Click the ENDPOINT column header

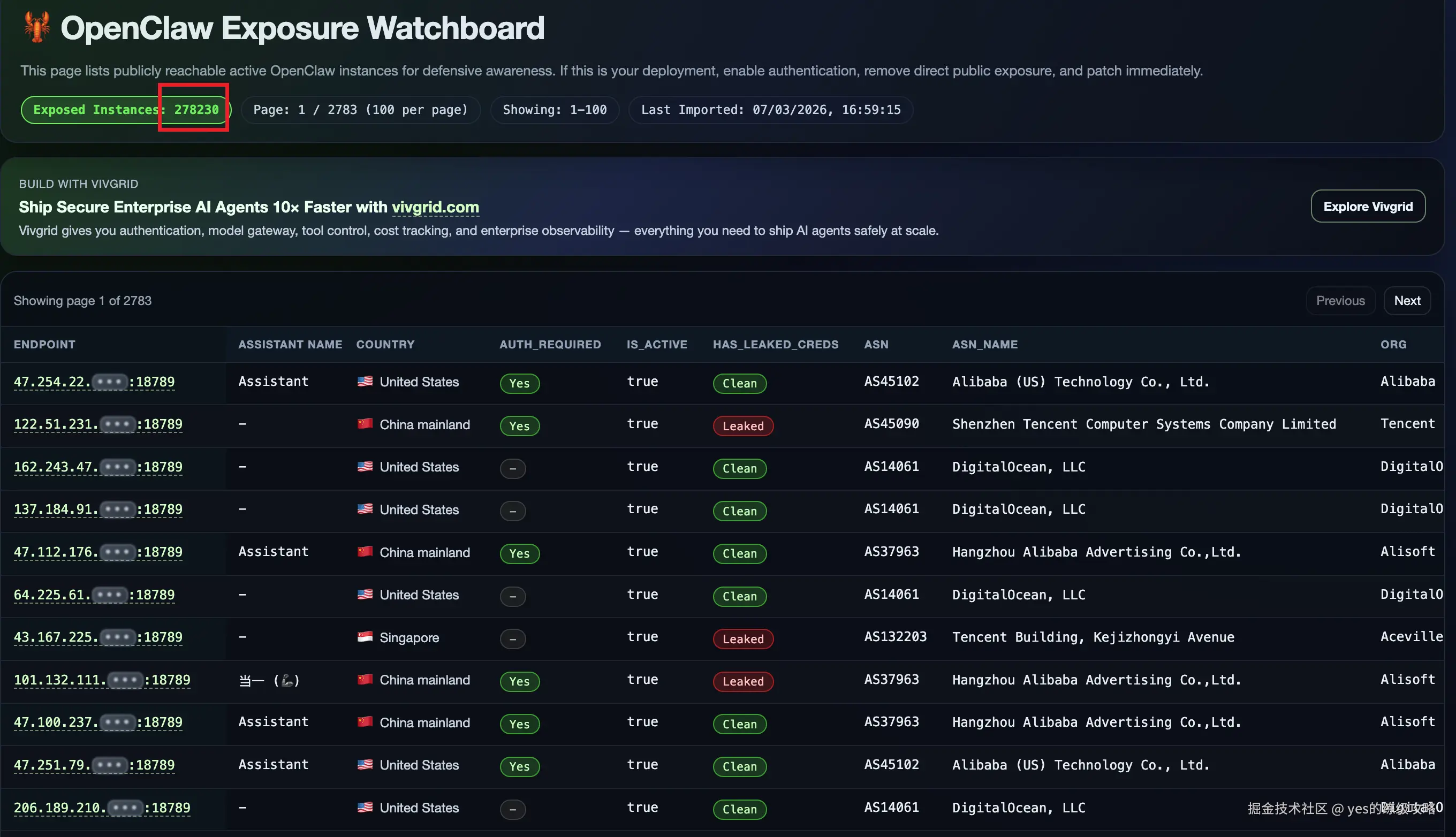pyautogui.click(x=44, y=344)
